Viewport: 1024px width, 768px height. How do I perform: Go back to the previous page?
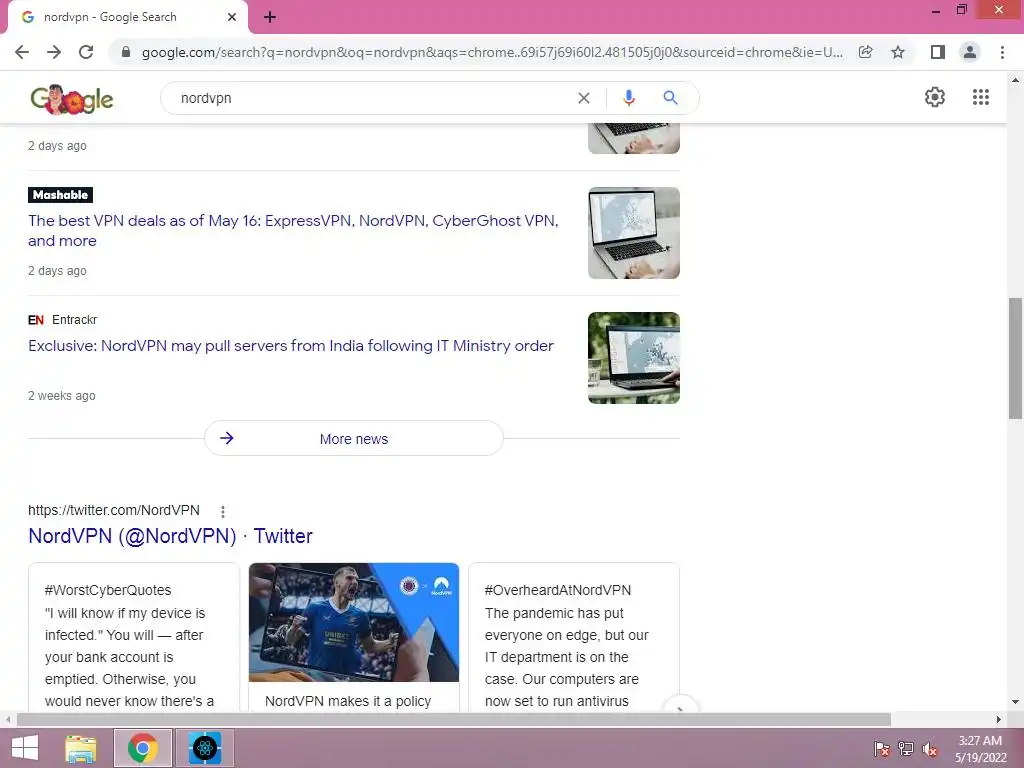(x=22, y=52)
